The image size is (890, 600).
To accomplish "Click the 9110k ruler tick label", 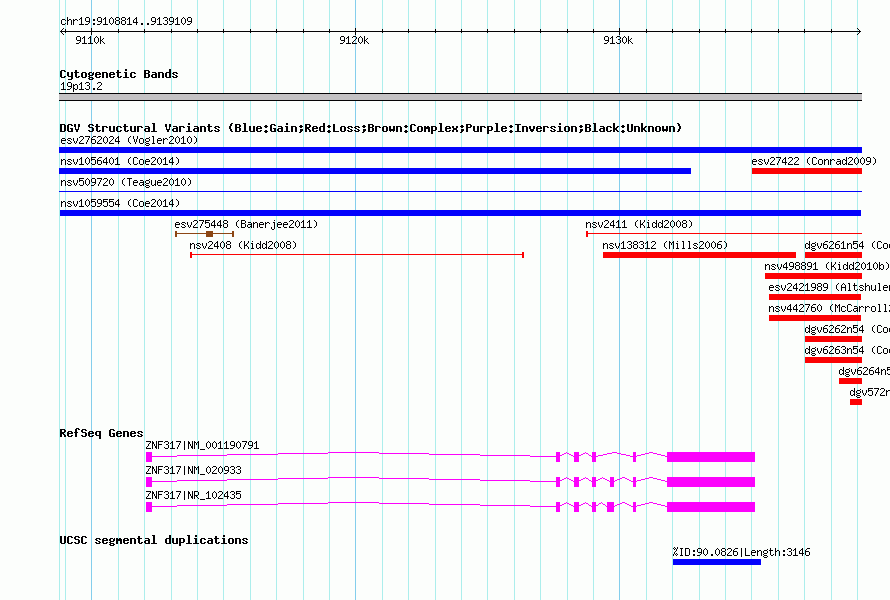I will 90,40.
